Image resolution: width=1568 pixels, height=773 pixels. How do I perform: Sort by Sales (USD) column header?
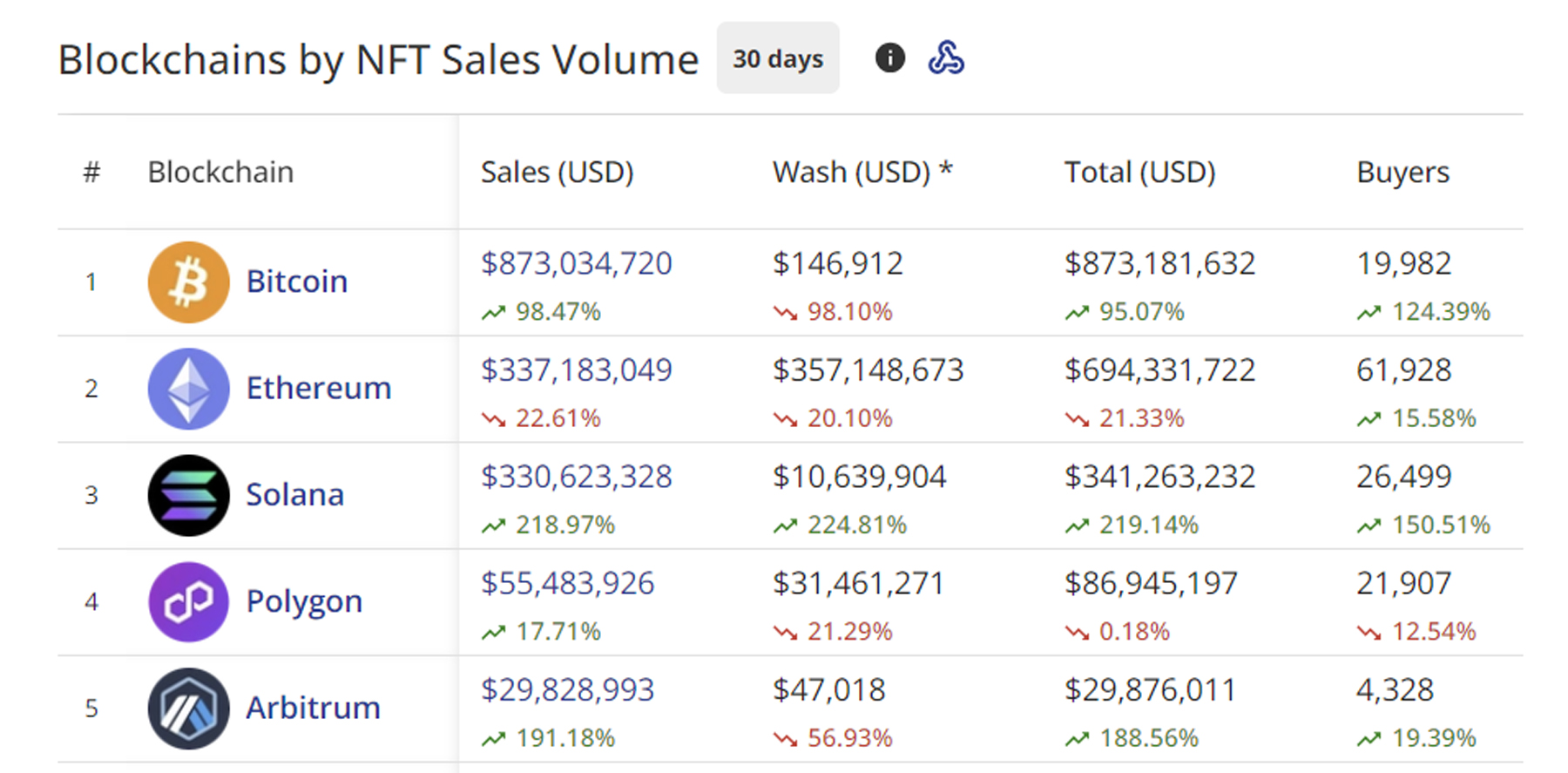point(557,173)
